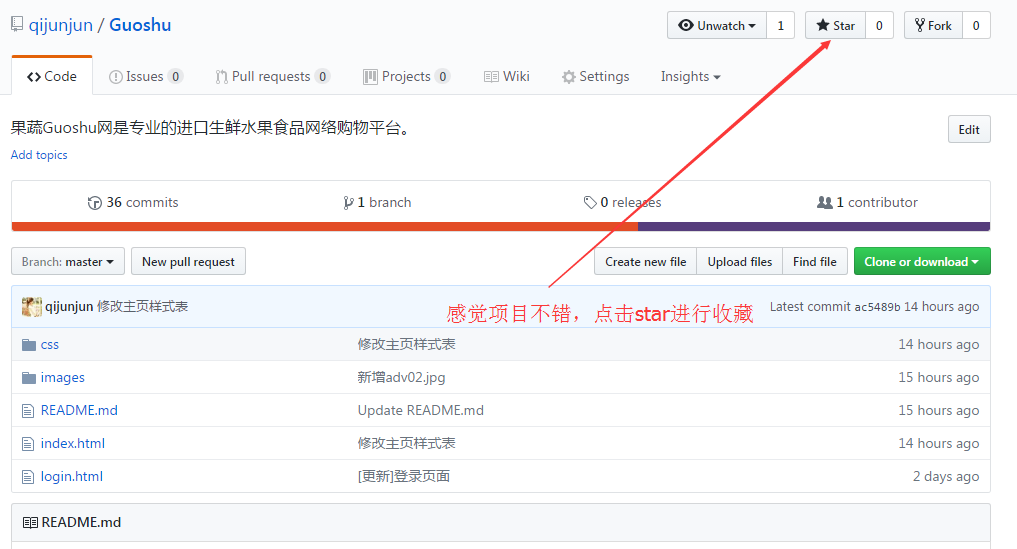The image size is (1017, 549).
Task: Click the css folder icon
Action: click(x=29, y=345)
